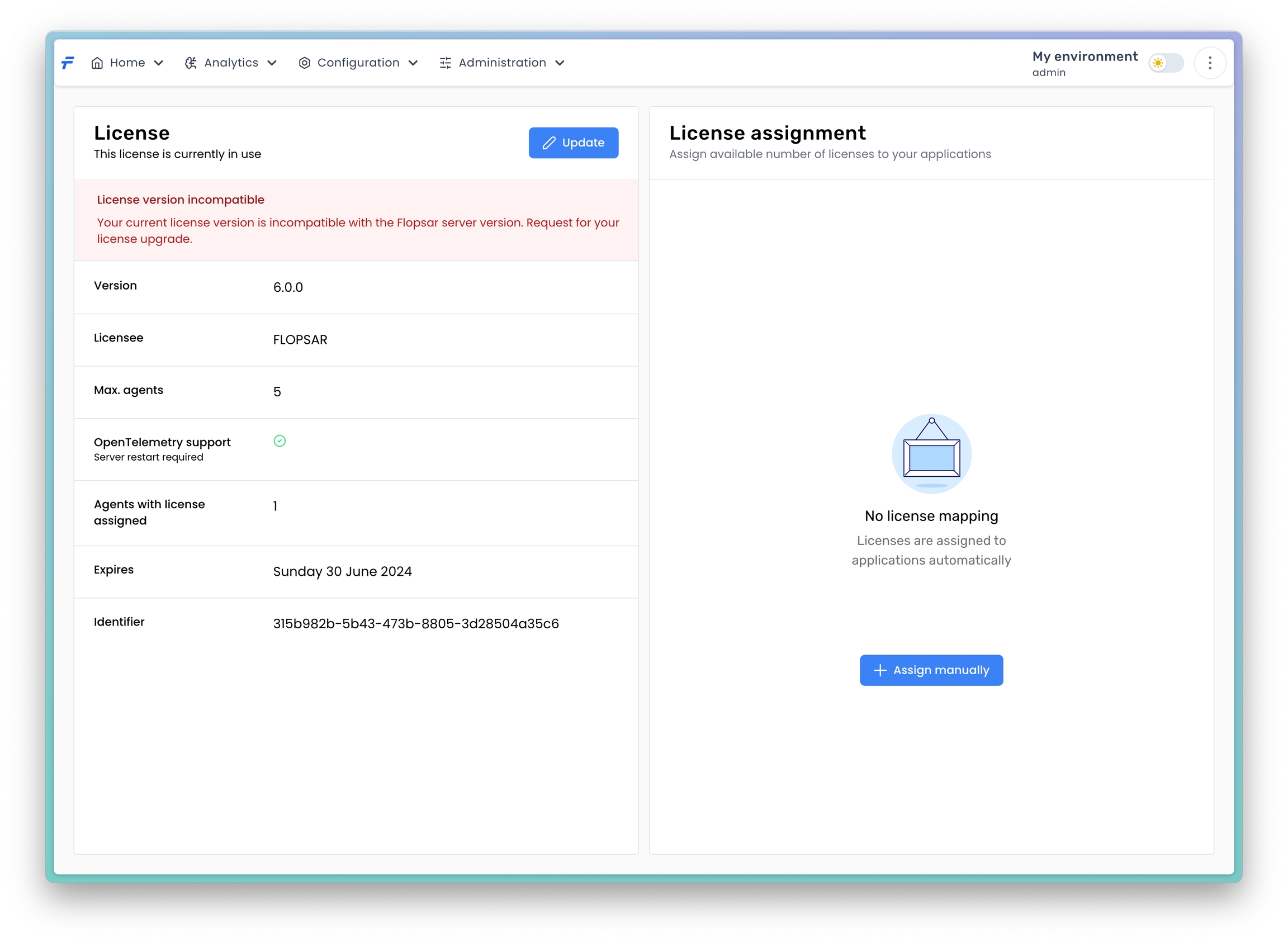Click the Flopsar logo icon
1288x943 pixels.
68,63
